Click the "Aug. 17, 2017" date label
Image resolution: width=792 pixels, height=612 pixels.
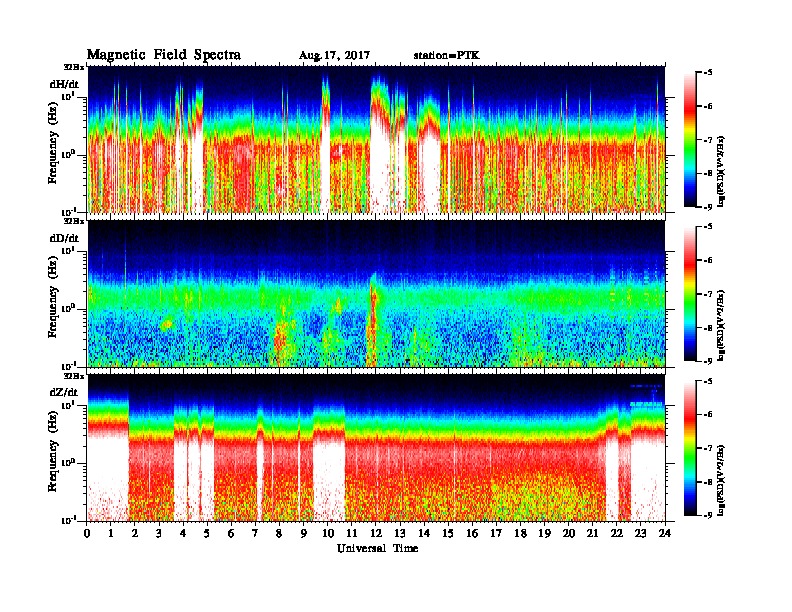coord(334,56)
